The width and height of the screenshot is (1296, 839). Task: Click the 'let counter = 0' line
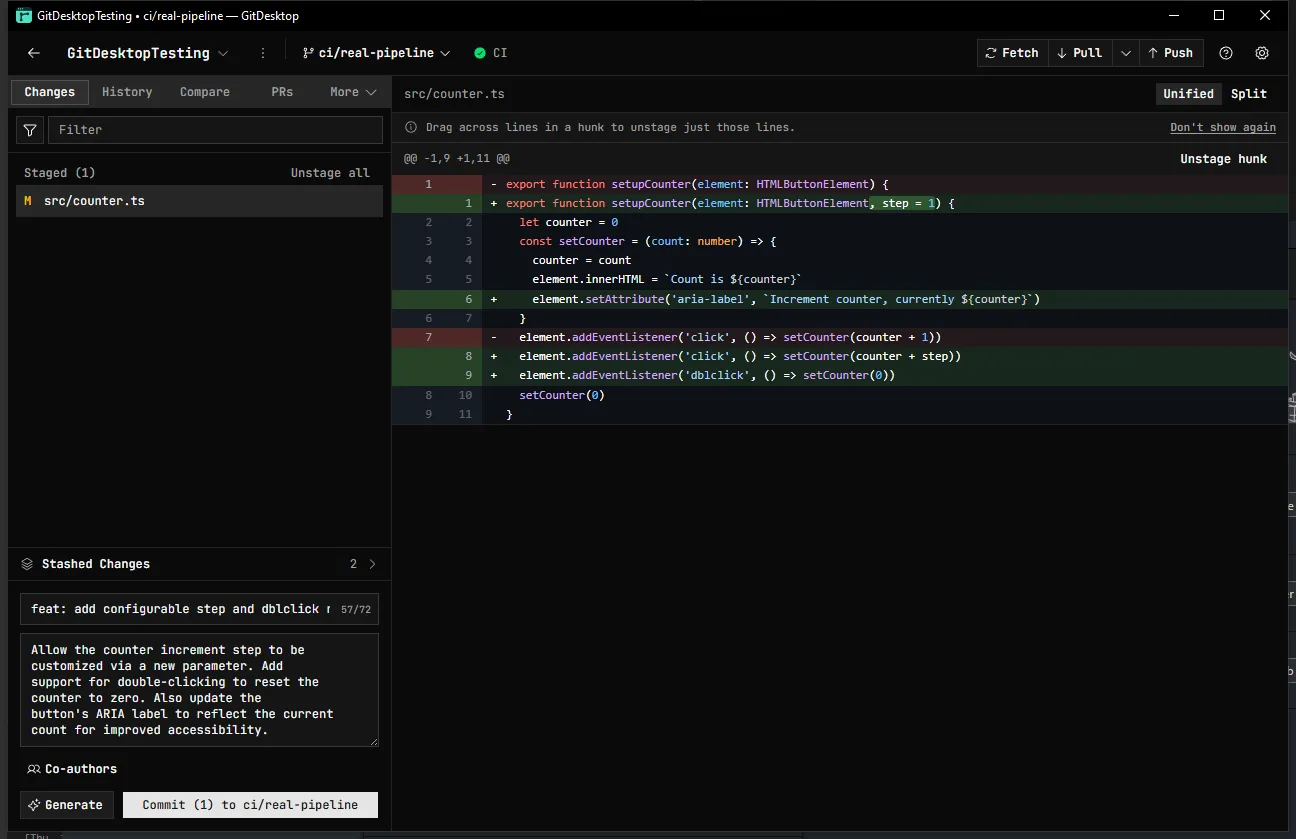coord(840,222)
